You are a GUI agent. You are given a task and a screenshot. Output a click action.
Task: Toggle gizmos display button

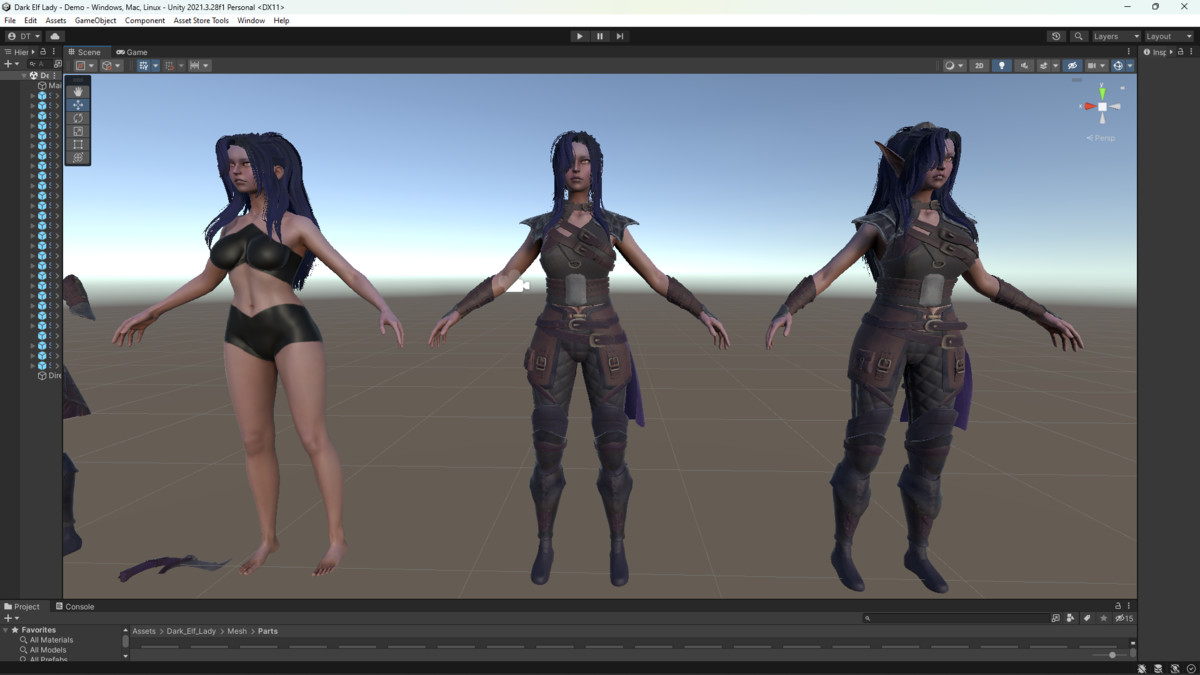pos(1118,66)
